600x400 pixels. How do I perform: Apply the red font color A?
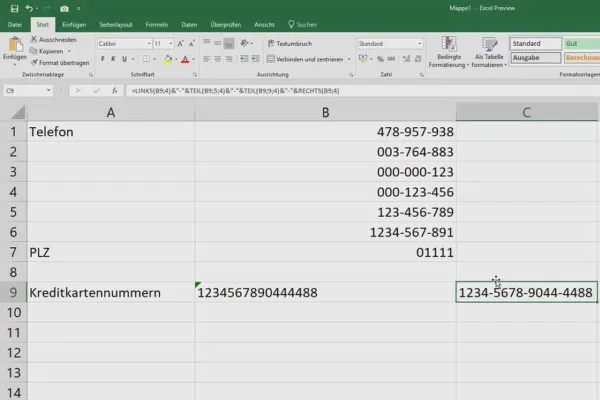coord(185,59)
